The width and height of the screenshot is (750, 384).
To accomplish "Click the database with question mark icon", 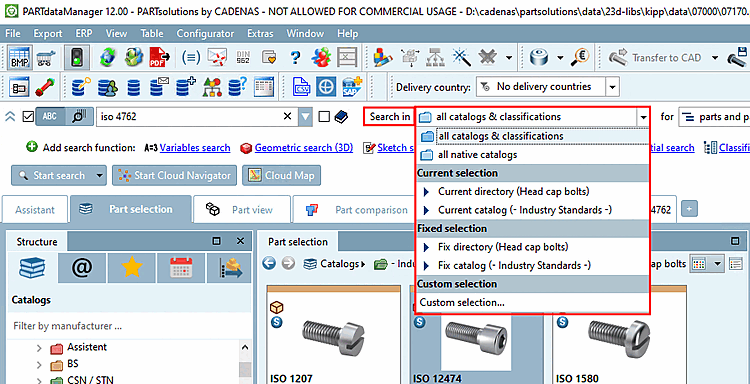I will pyautogui.click(x=237, y=87).
